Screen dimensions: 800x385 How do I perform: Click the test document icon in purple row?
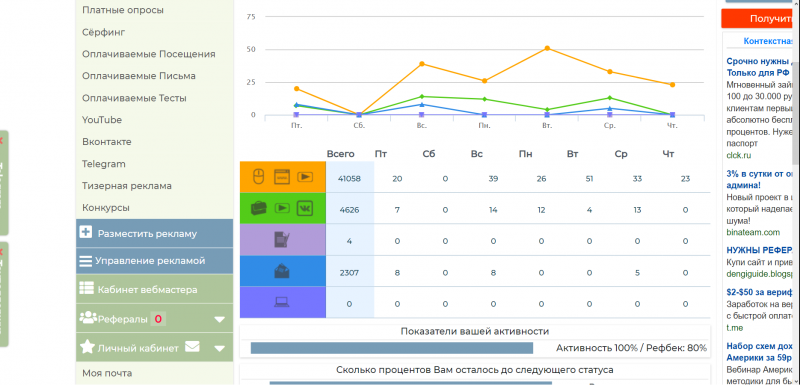[282, 240]
